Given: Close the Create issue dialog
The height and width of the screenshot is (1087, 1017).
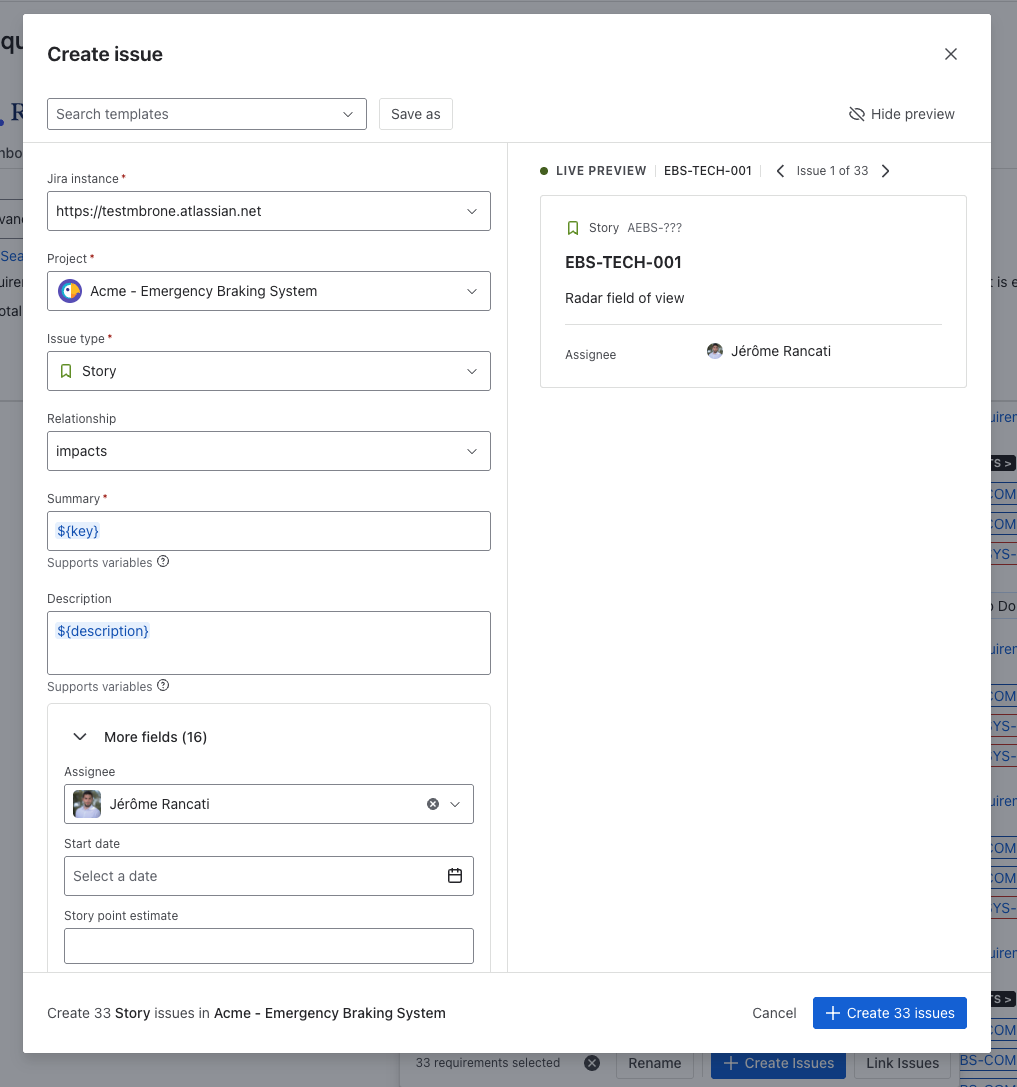Looking at the screenshot, I should coord(950,54).
